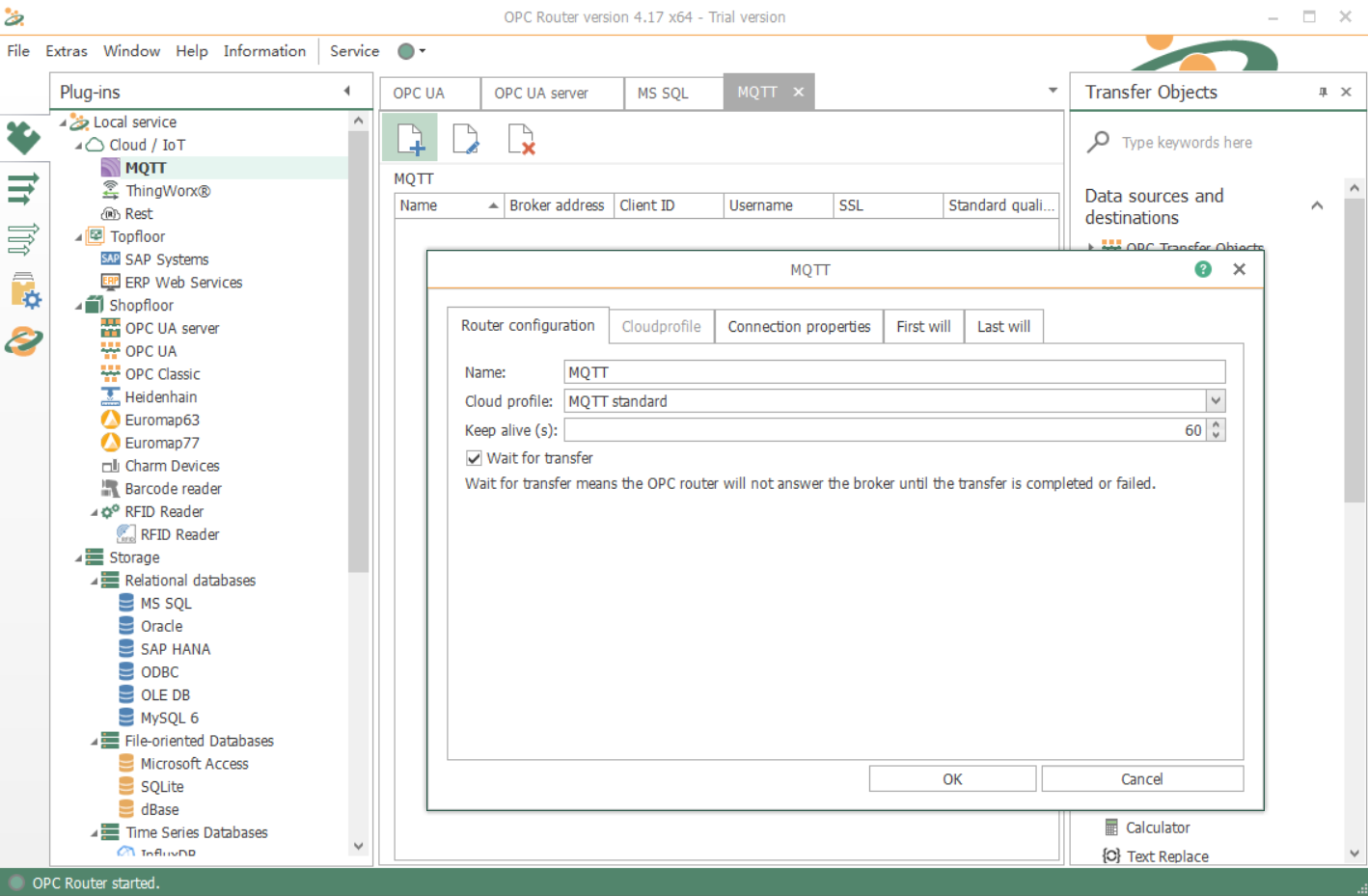1368x896 pixels.
Task: Click the search magnifier in Transfer Objects
Action: (1098, 143)
